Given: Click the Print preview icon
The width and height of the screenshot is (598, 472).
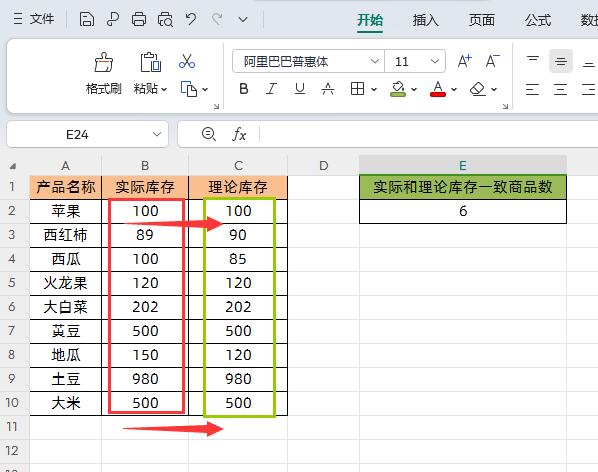Looking at the screenshot, I should click(x=165, y=19).
